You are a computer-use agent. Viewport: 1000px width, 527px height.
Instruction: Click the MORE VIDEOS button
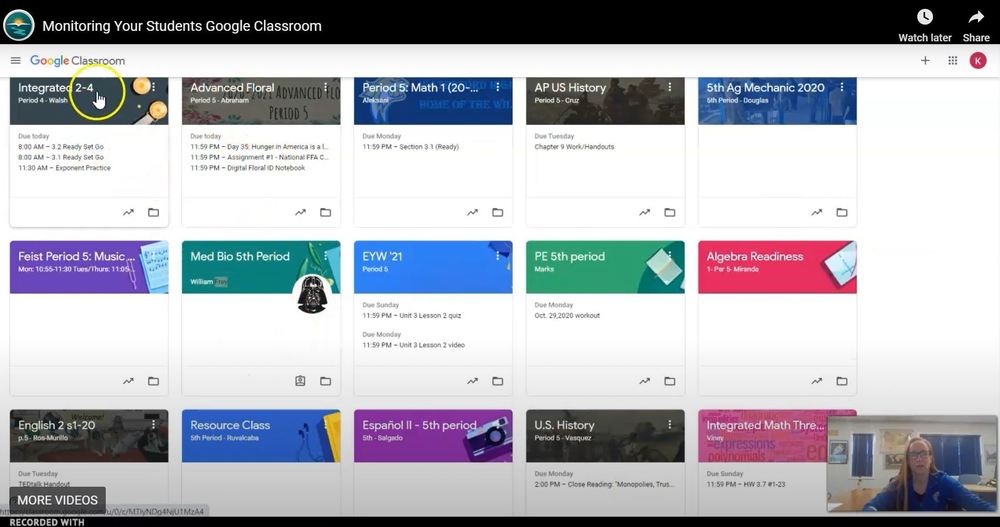[x=57, y=500]
